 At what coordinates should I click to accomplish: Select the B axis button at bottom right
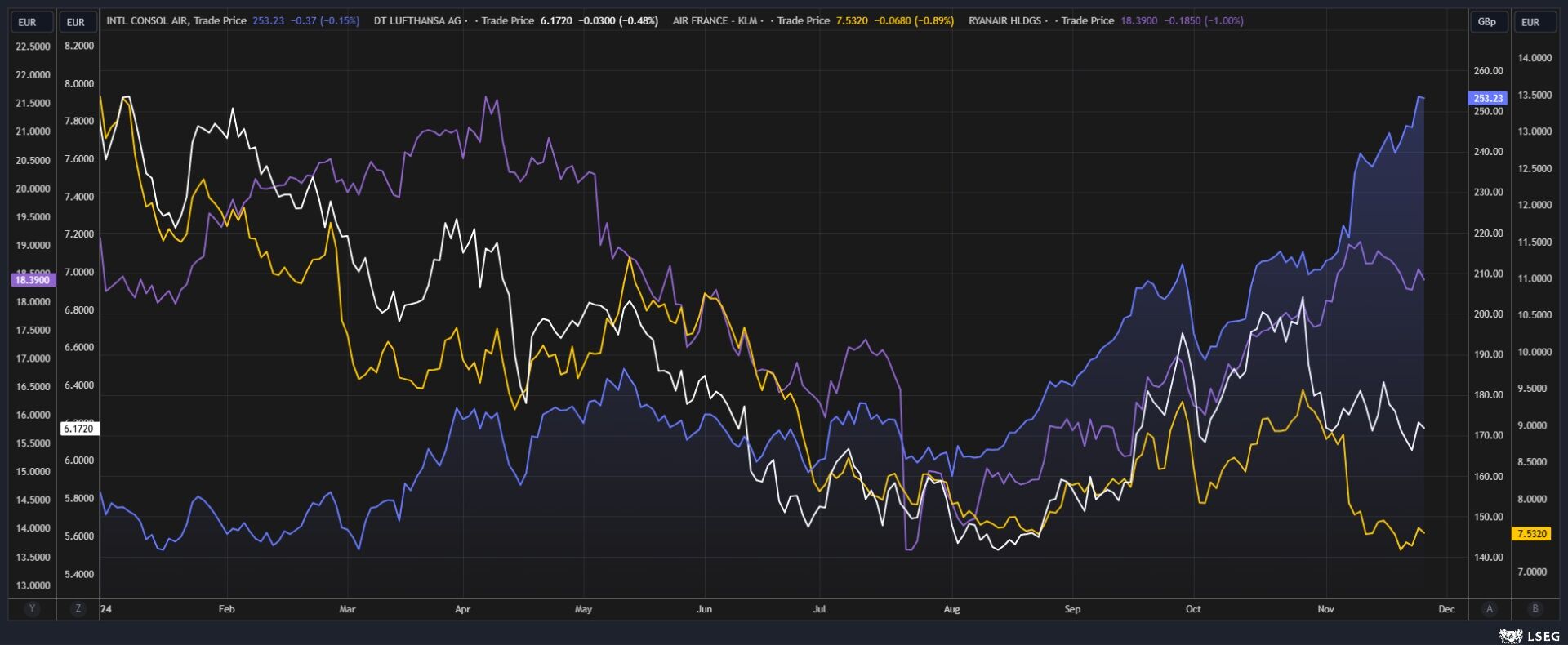click(1535, 608)
